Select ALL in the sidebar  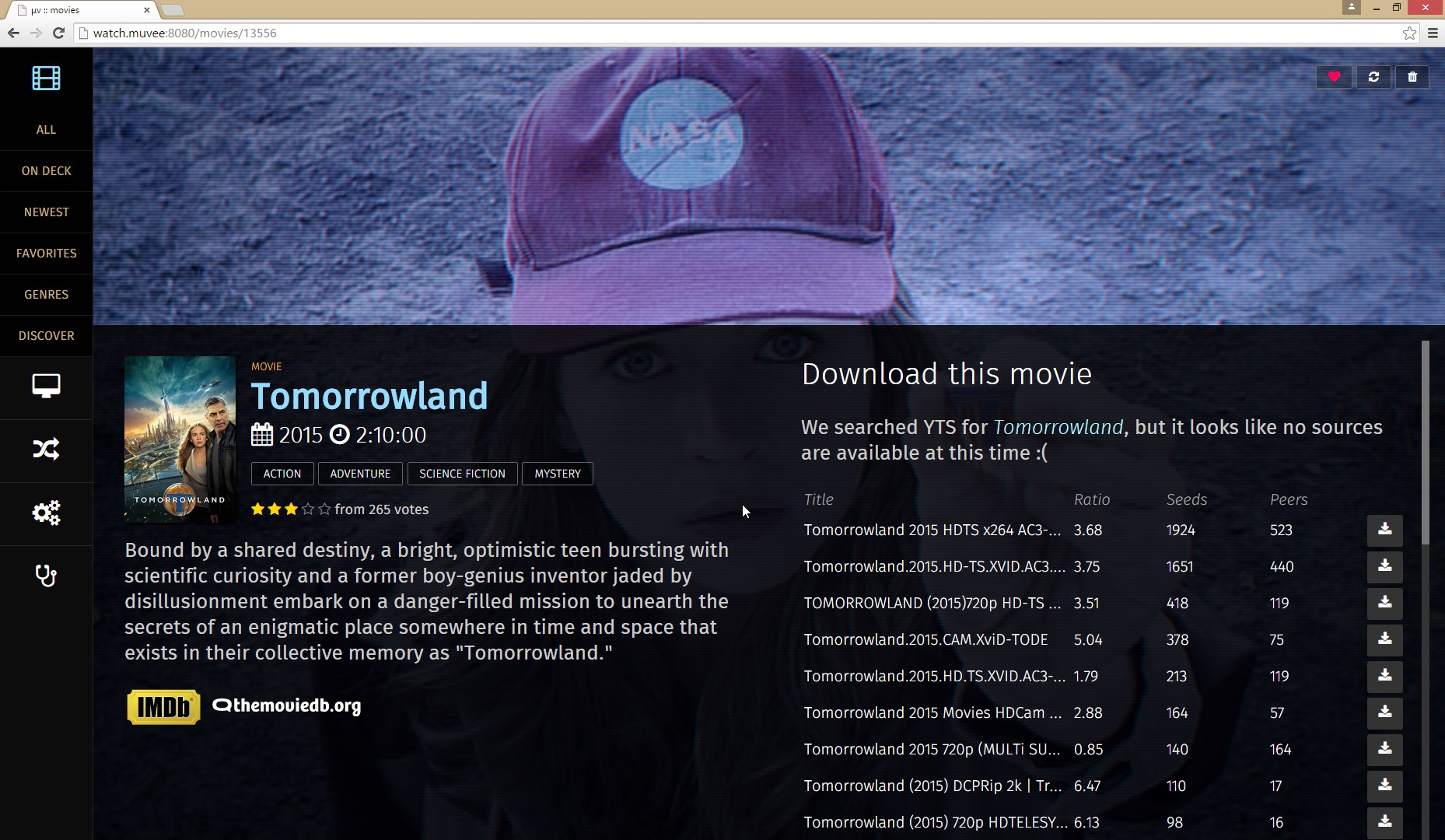[46, 130]
